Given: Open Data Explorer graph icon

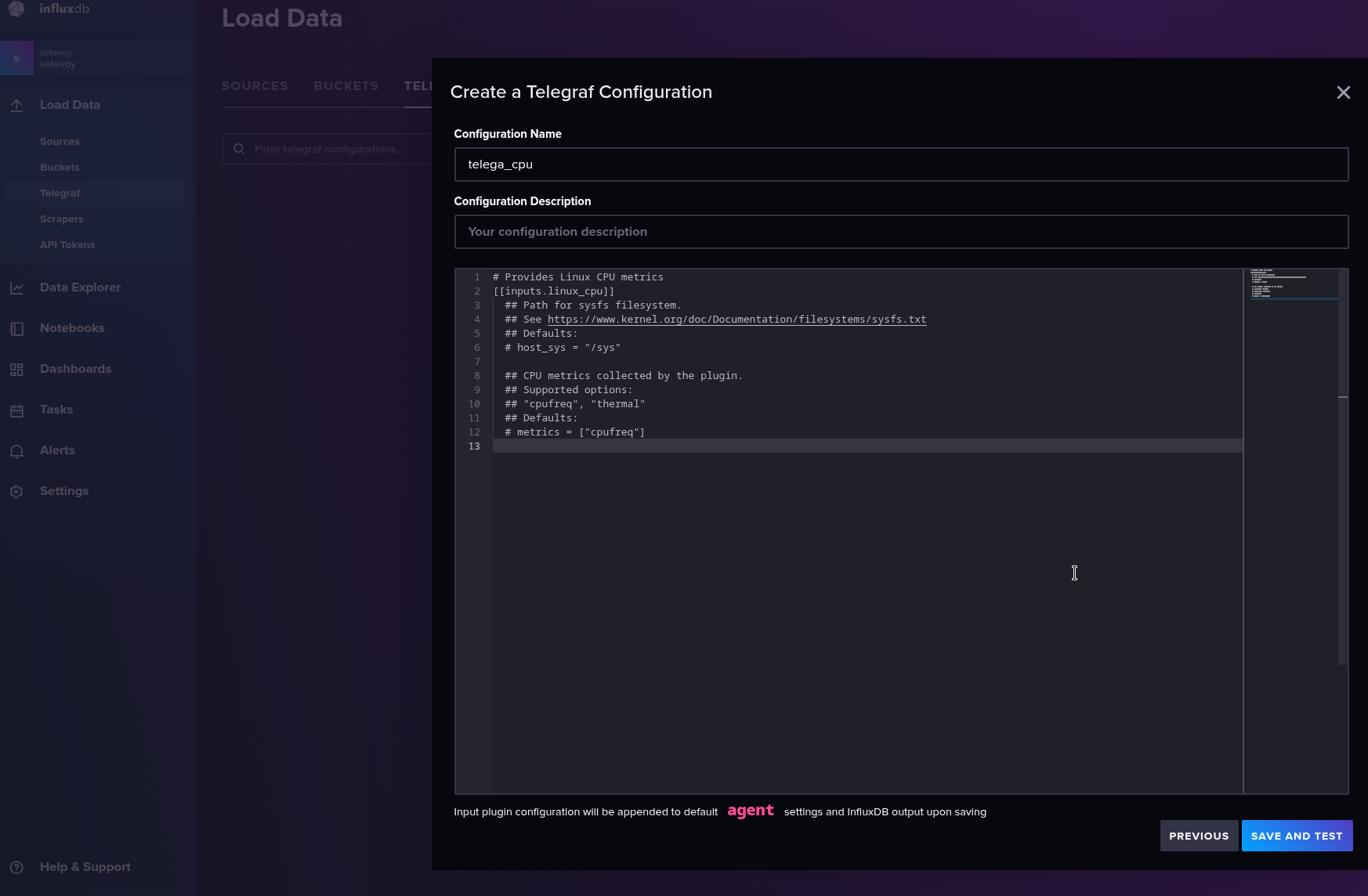Looking at the screenshot, I should pyautogui.click(x=16, y=288).
